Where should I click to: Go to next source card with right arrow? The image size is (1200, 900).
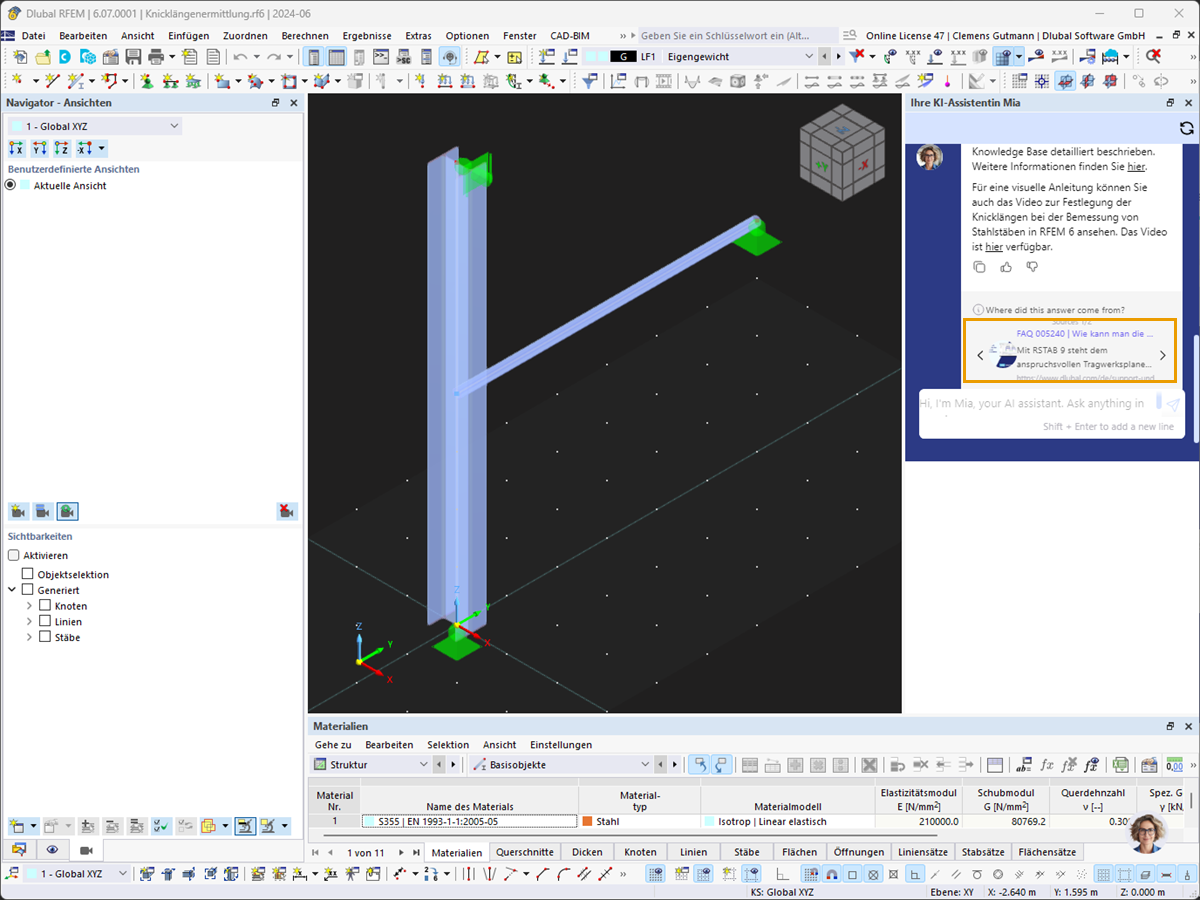coord(1162,355)
